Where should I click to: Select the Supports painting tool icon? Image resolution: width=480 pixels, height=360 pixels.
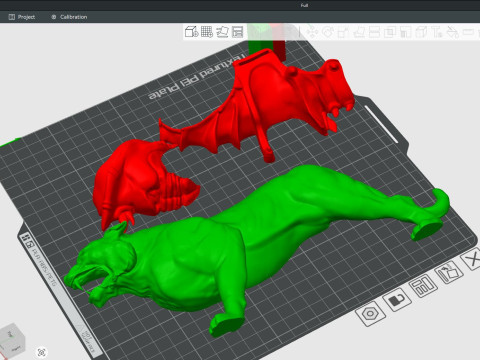tap(405, 32)
